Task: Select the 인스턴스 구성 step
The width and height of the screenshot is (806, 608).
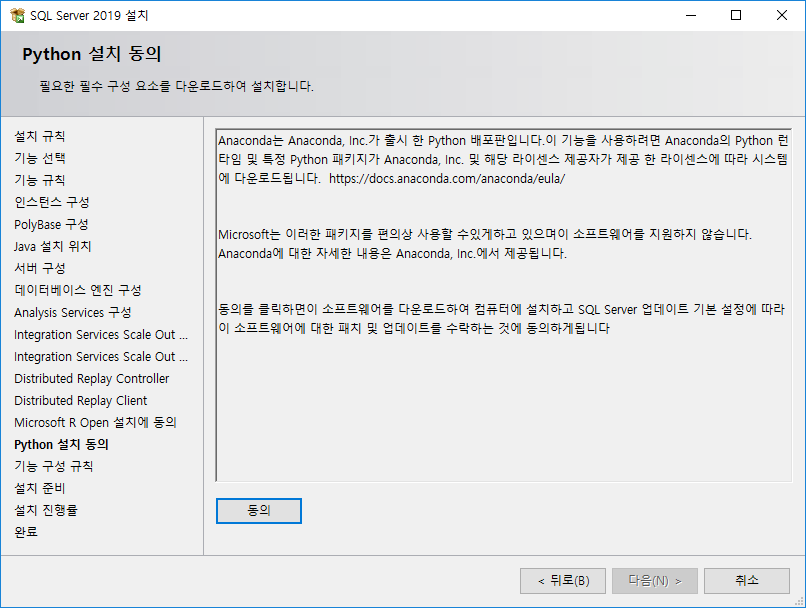Action: pyautogui.click(x=52, y=202)
